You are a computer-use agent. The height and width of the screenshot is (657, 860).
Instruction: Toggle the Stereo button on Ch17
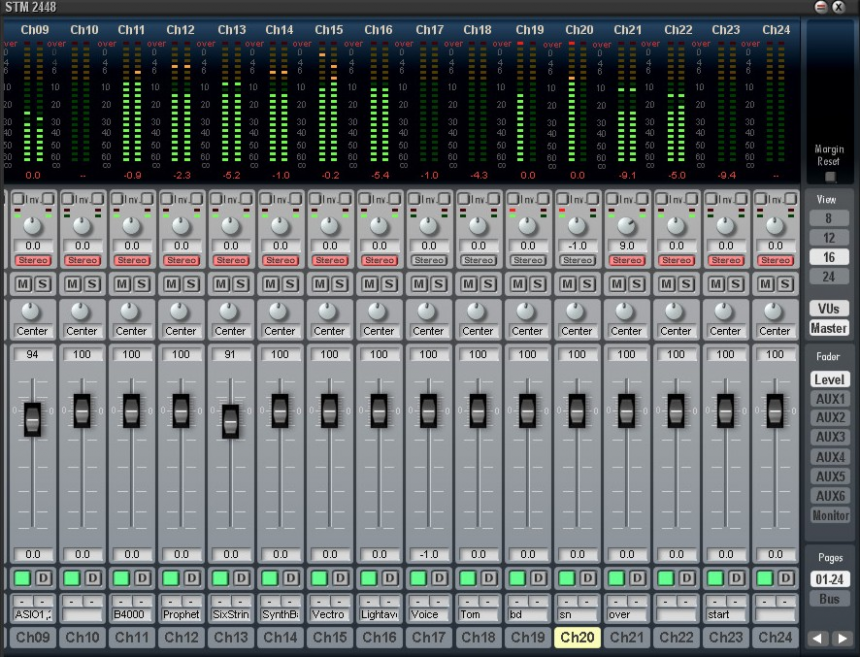[428, 260]
